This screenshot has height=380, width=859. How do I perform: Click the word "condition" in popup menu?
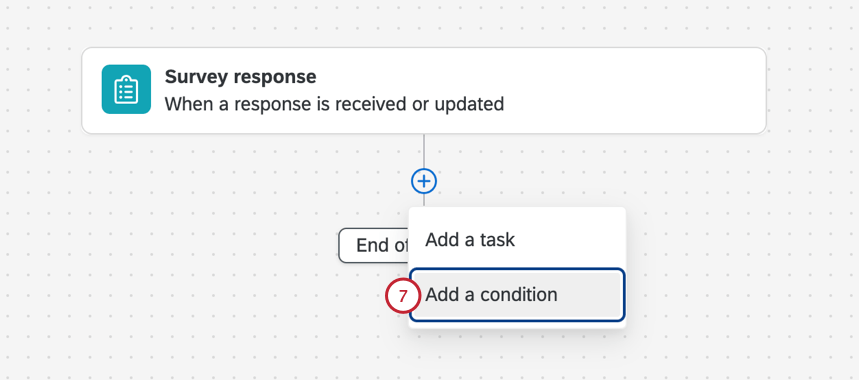[519, 295]
